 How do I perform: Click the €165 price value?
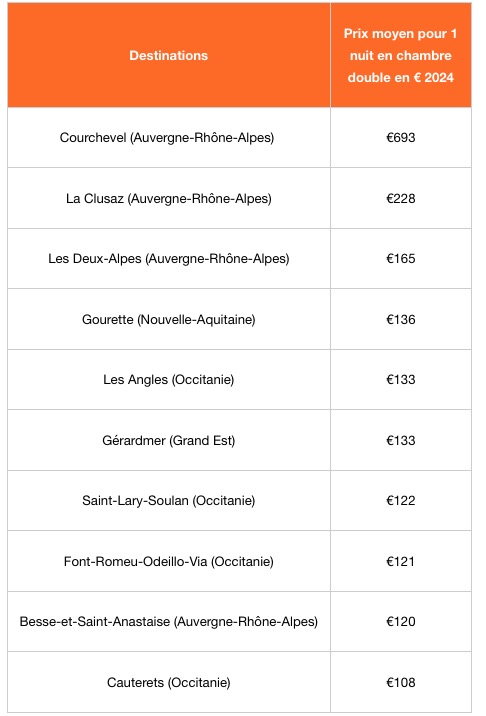tap(401, 258)
